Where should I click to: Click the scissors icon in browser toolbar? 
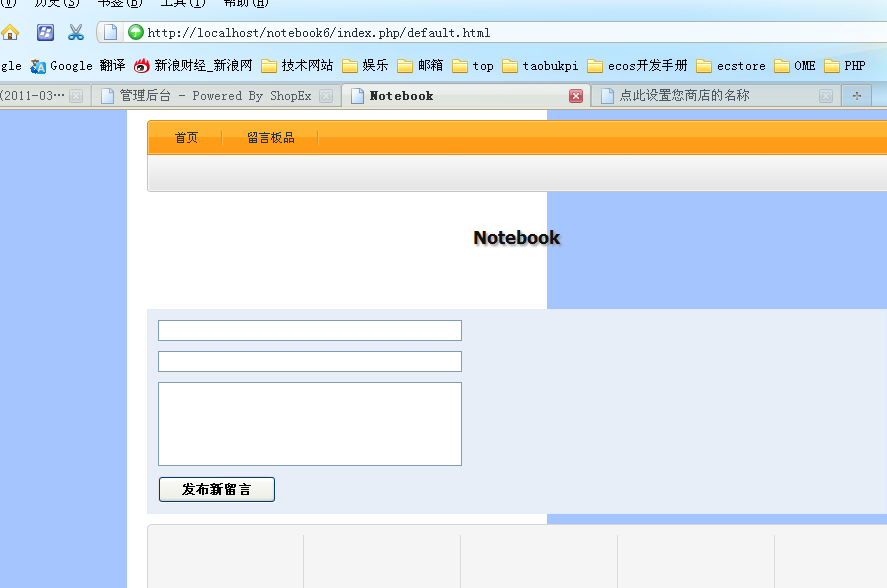(76, 32)
